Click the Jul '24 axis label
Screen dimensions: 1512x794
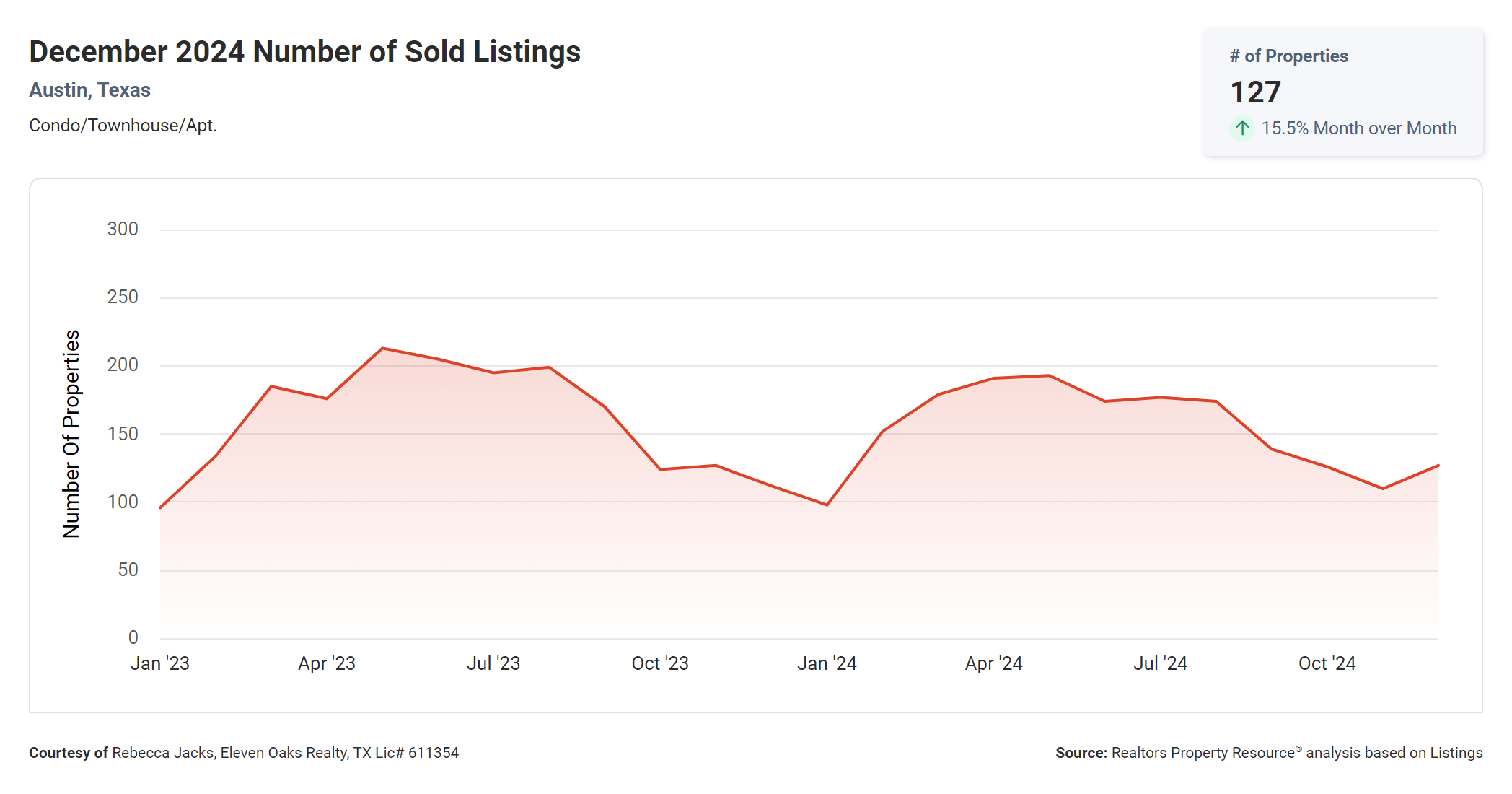pyautogui.click(x=1160, y=663)
